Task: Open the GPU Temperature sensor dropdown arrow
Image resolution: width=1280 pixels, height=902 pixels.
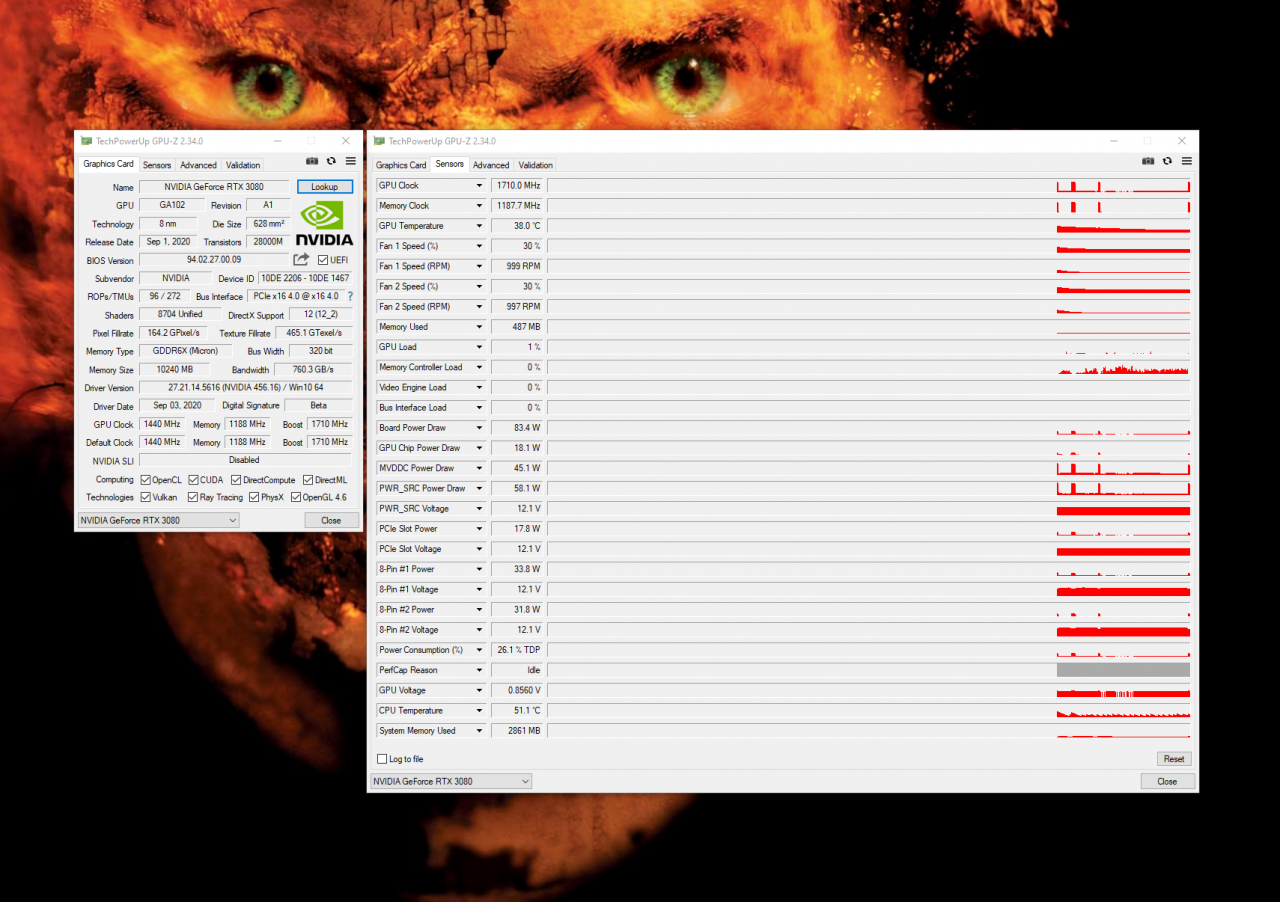Action: click(x=479, y=226)
